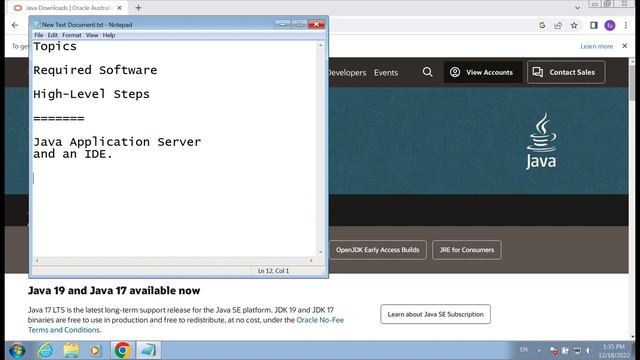
Task: Open the Notepad File menu
Action: click(x=38, y=35)
